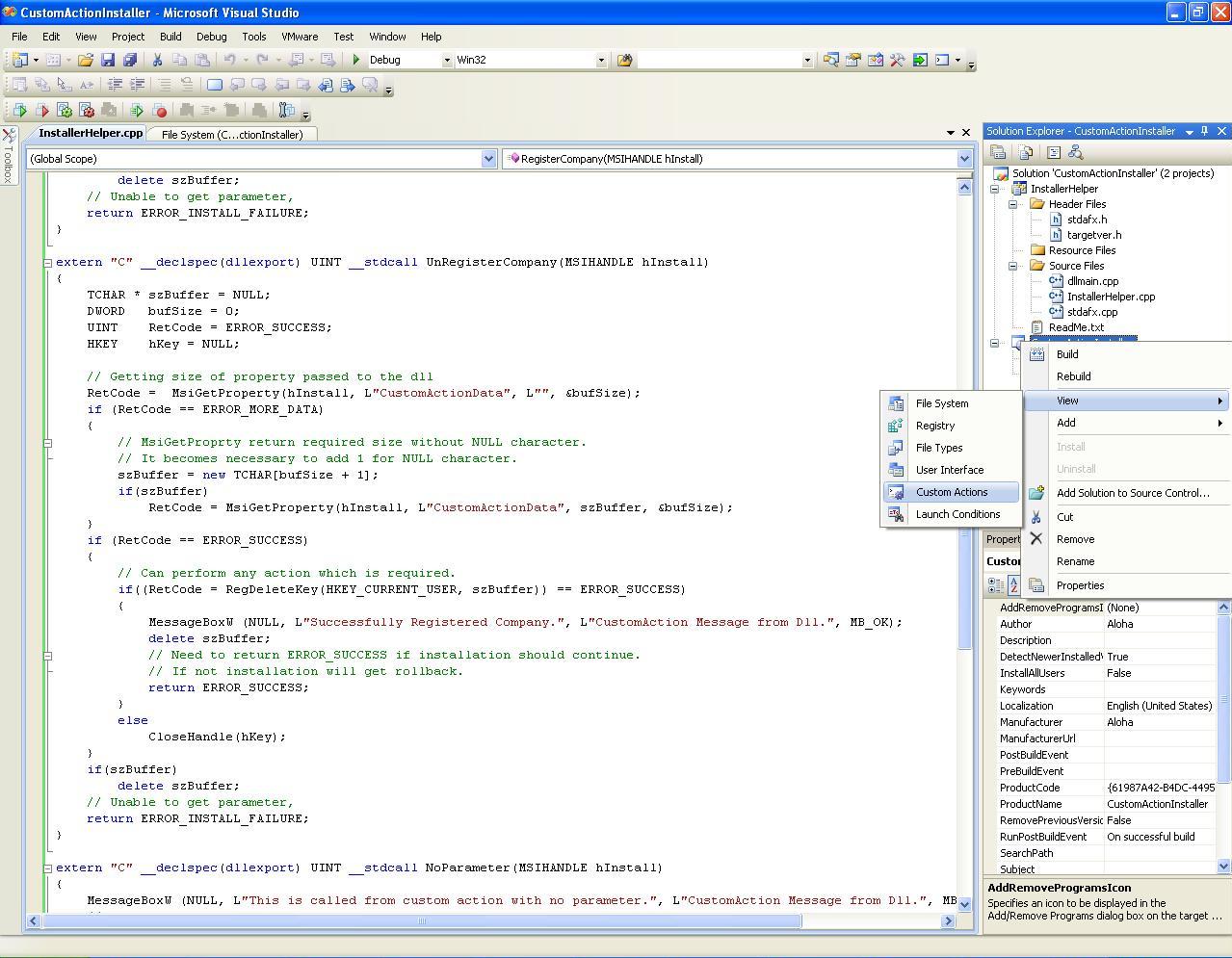1232x958 pixels.
Task: Collapse the Source Files folder node
Action: click(1013, 266)
